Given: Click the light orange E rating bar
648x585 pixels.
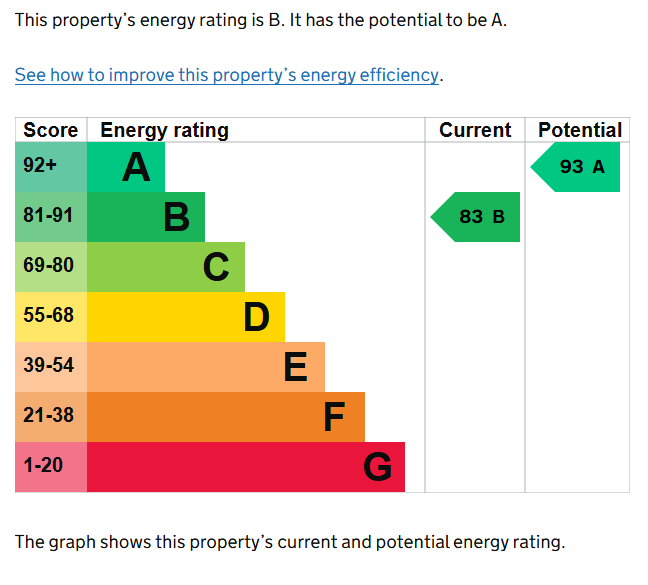Looking at the screenshot, I should tap(206, 367).
